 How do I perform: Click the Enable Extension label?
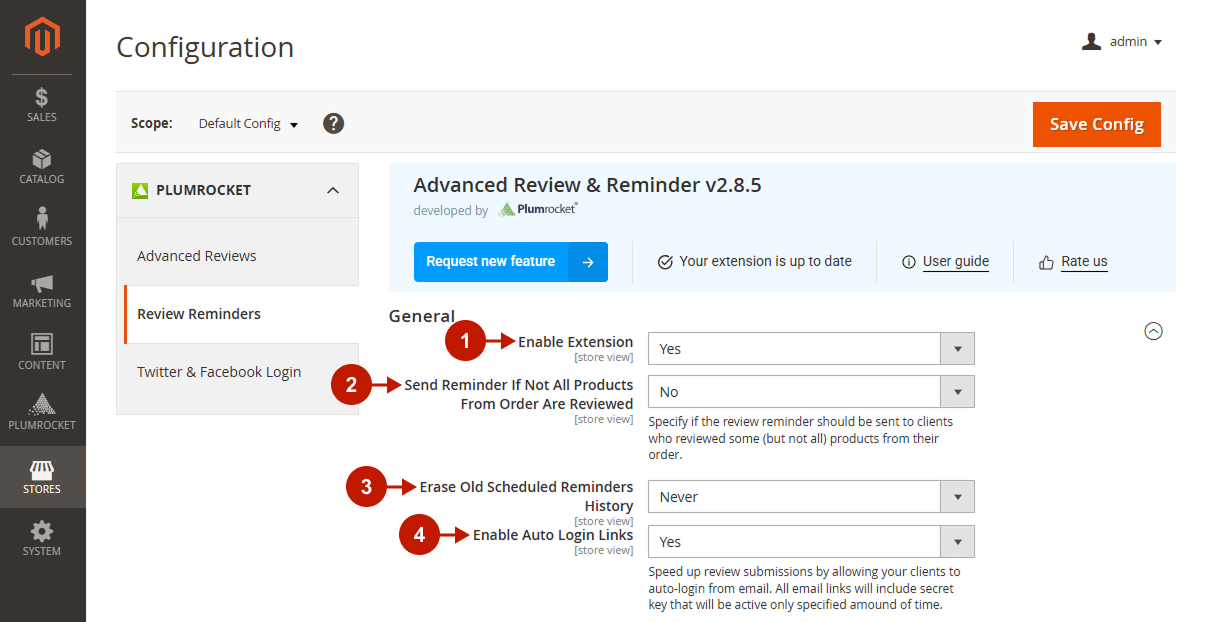point(576,342)
